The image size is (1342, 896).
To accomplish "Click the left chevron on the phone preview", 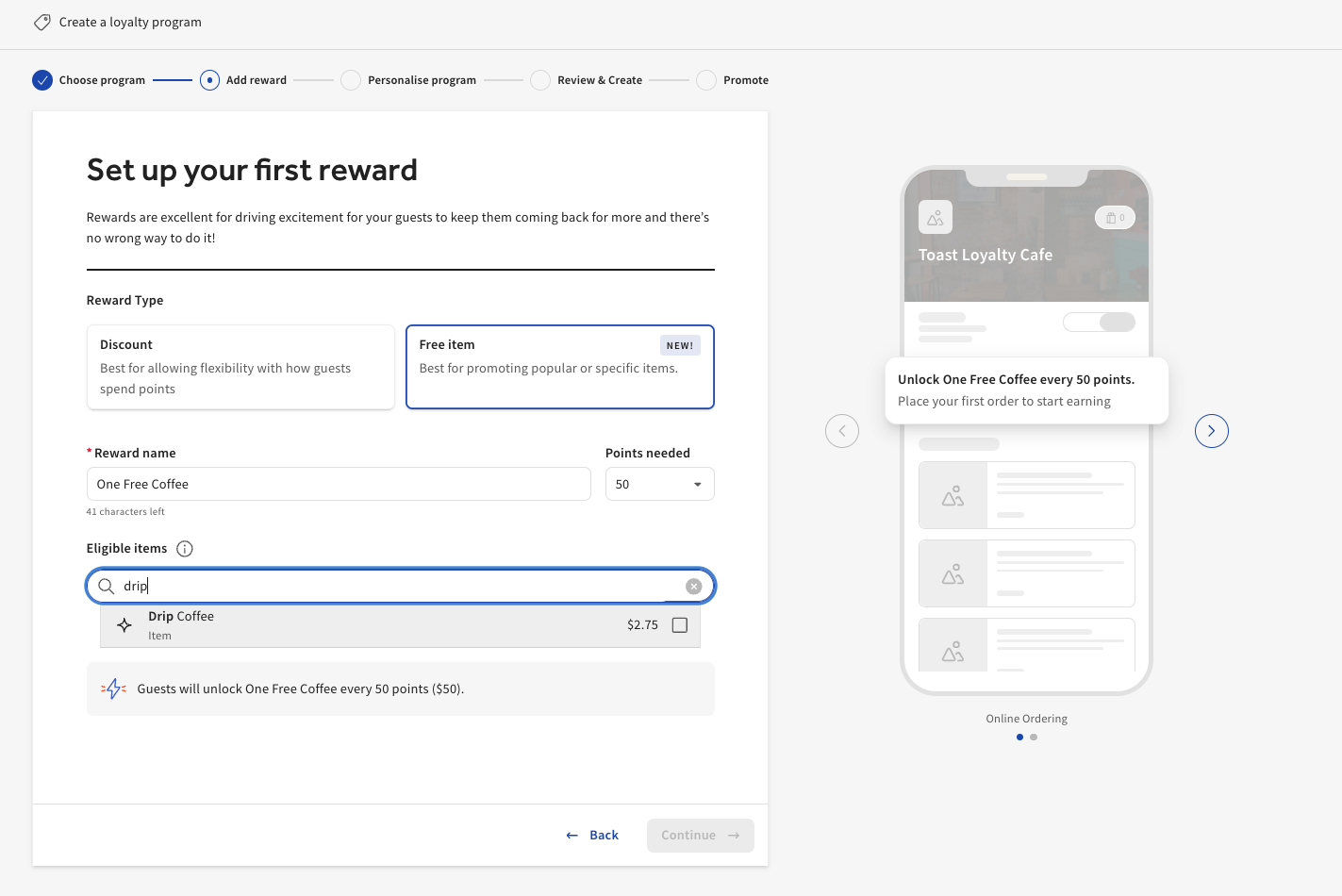I will (x=841, y=431).
